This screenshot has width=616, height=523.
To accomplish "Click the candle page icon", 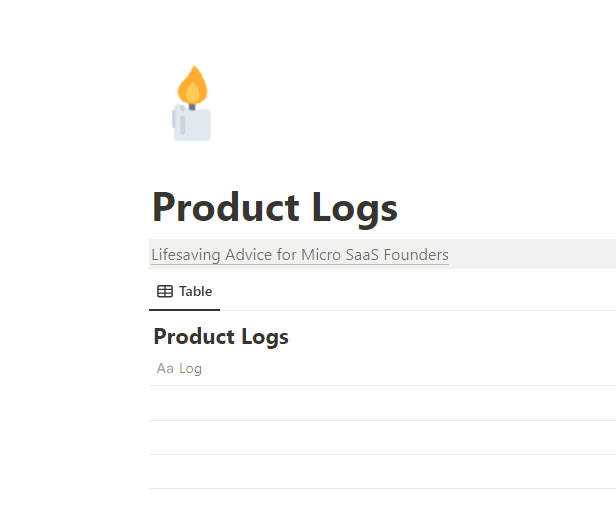I will tap(192, 105).
